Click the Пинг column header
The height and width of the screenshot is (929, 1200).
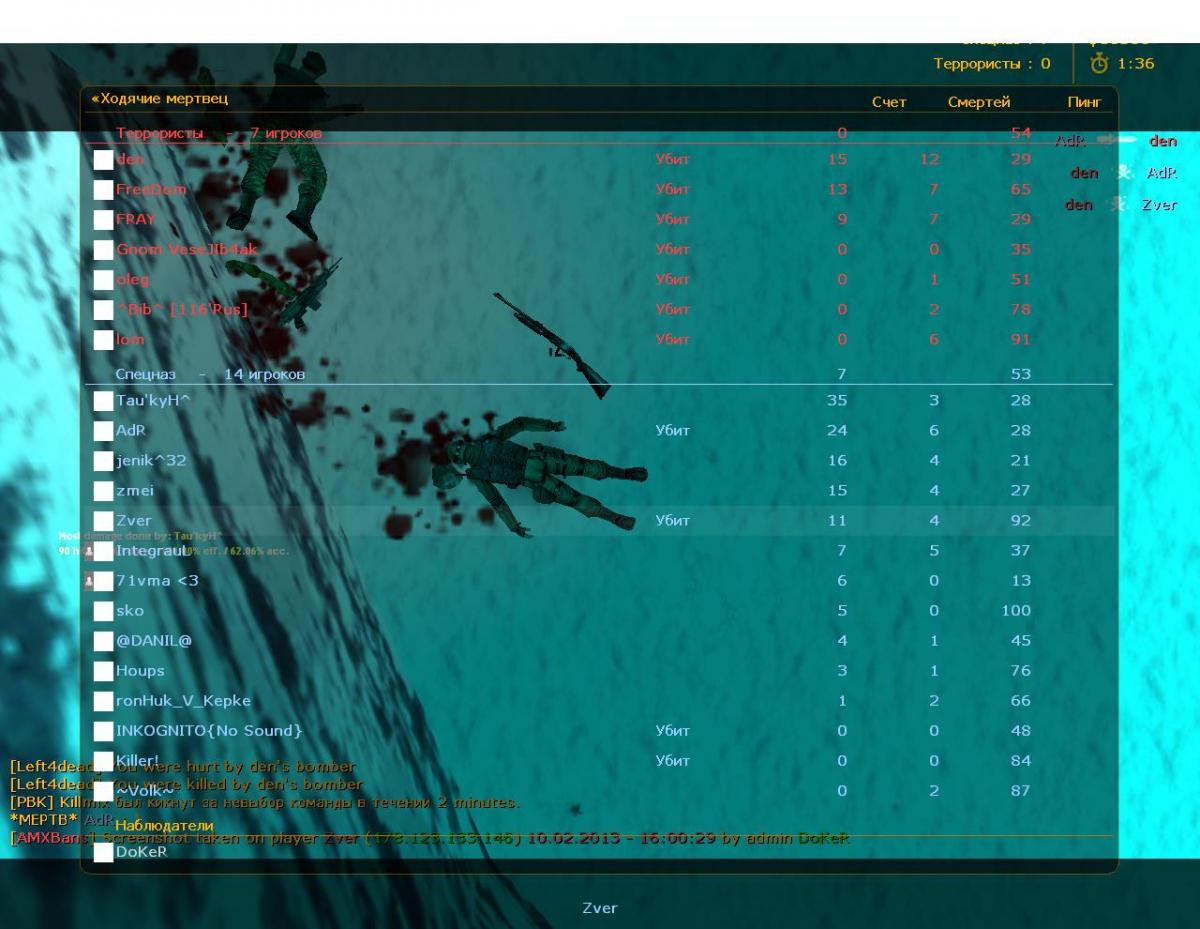[x=1084, y=102]
